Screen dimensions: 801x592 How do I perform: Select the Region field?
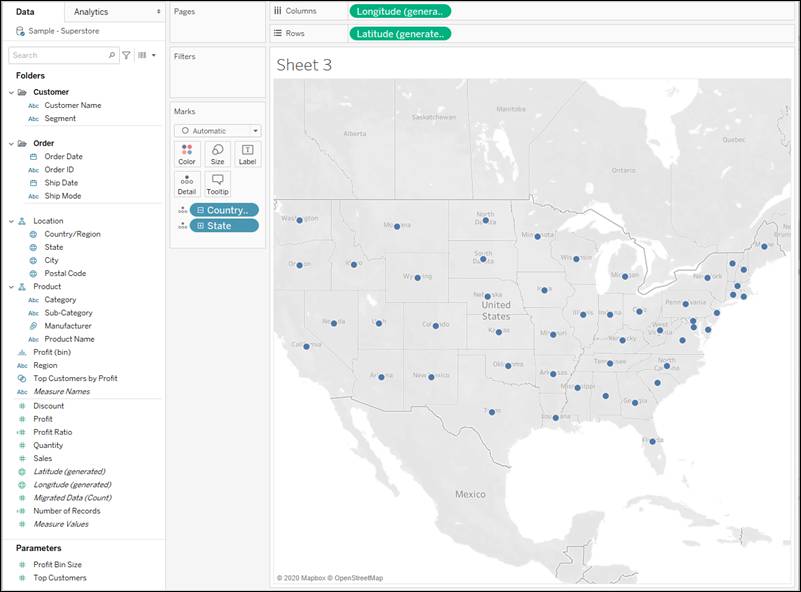pos(45,365)
